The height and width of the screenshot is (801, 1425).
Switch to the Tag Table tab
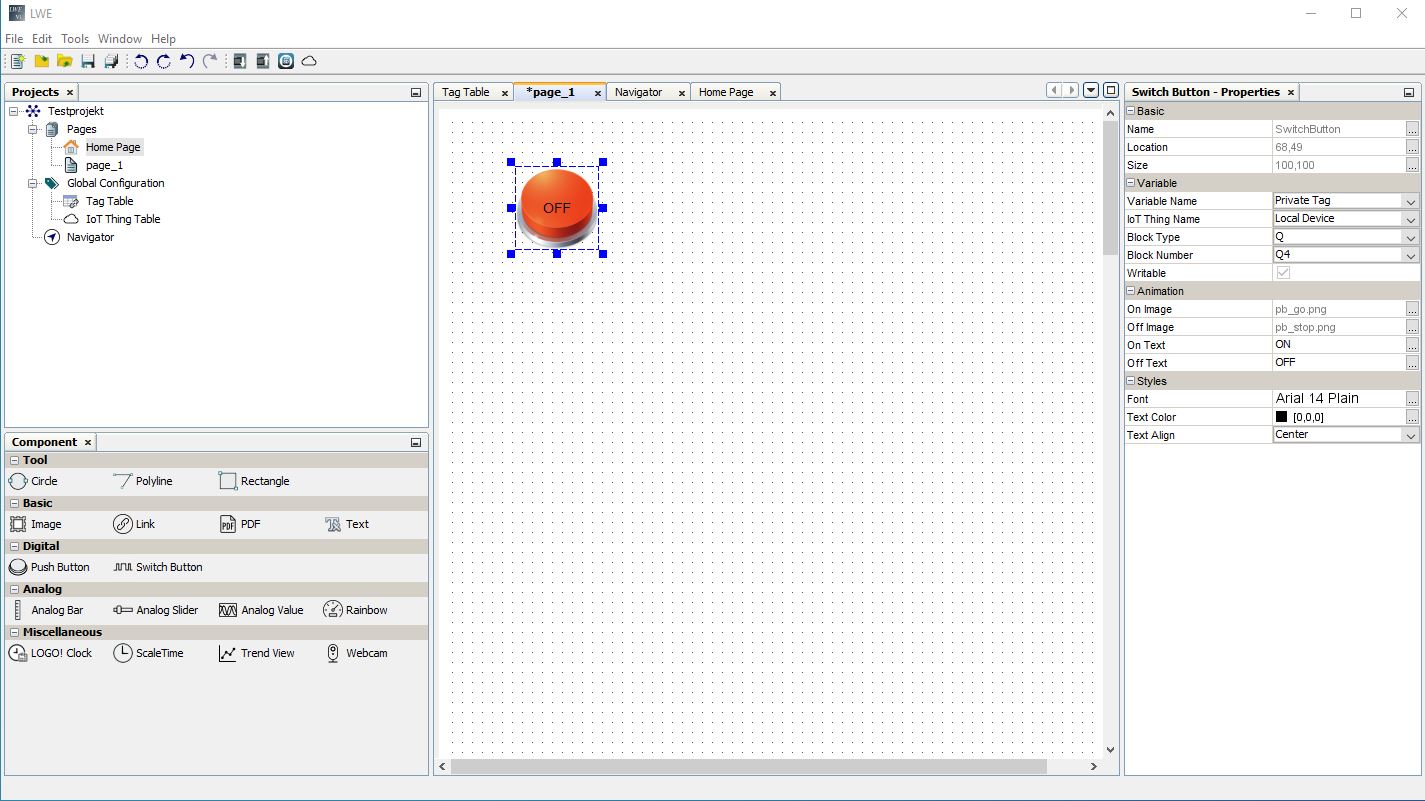point(466,92)
